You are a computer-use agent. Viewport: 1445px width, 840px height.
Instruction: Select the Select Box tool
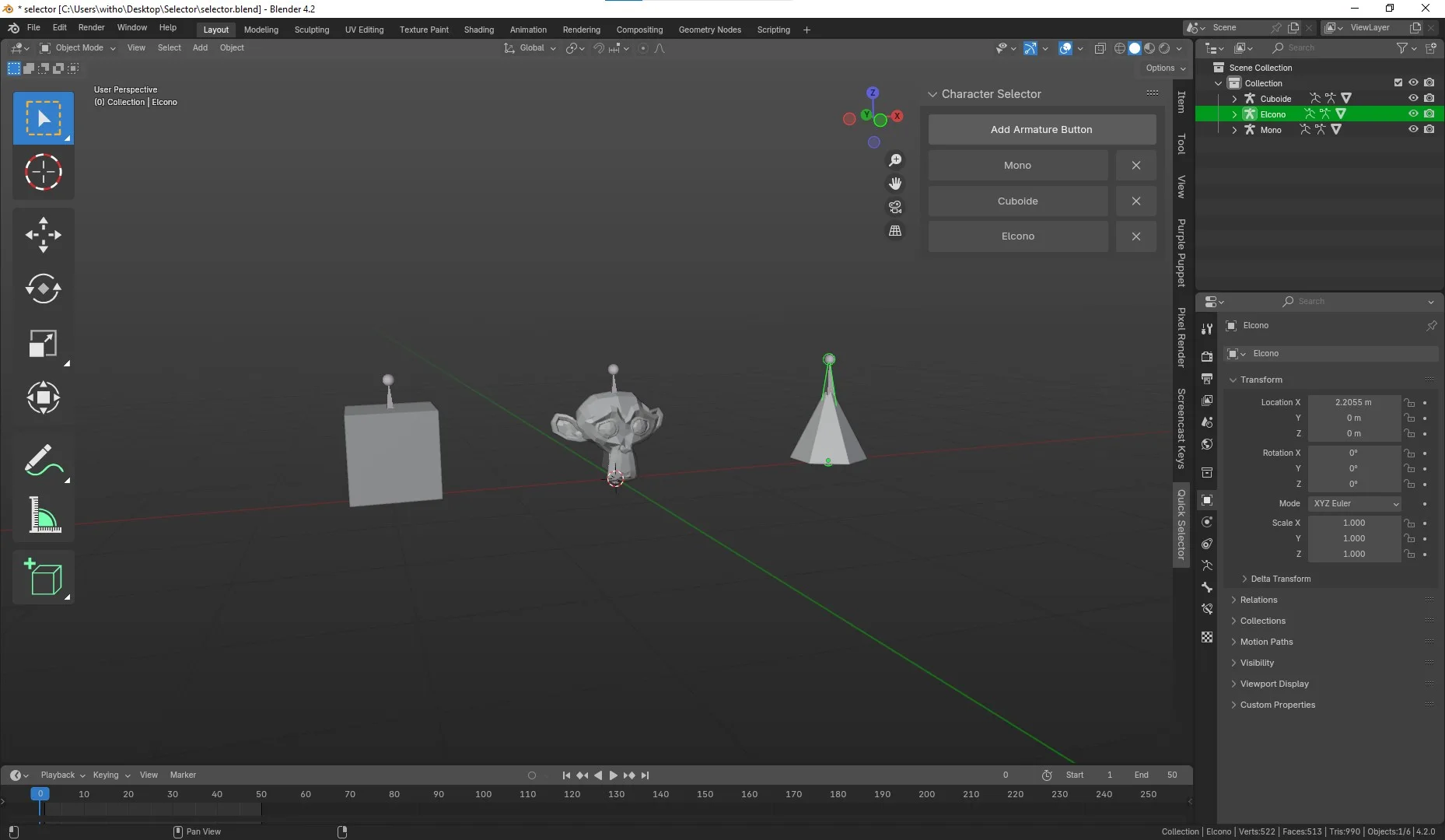pos(44,118)
